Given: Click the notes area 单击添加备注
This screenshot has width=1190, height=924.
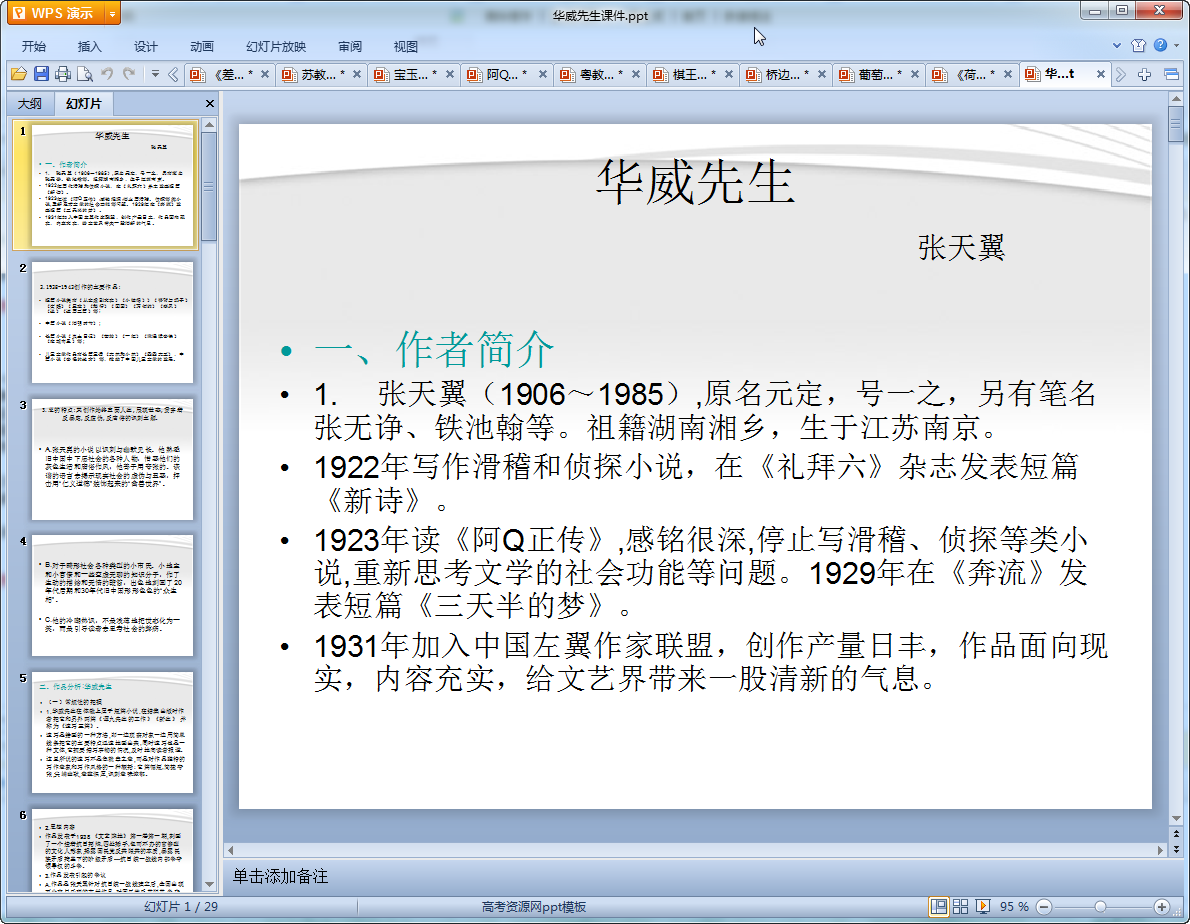Looking at the screenshot, I should pos(280,876).
